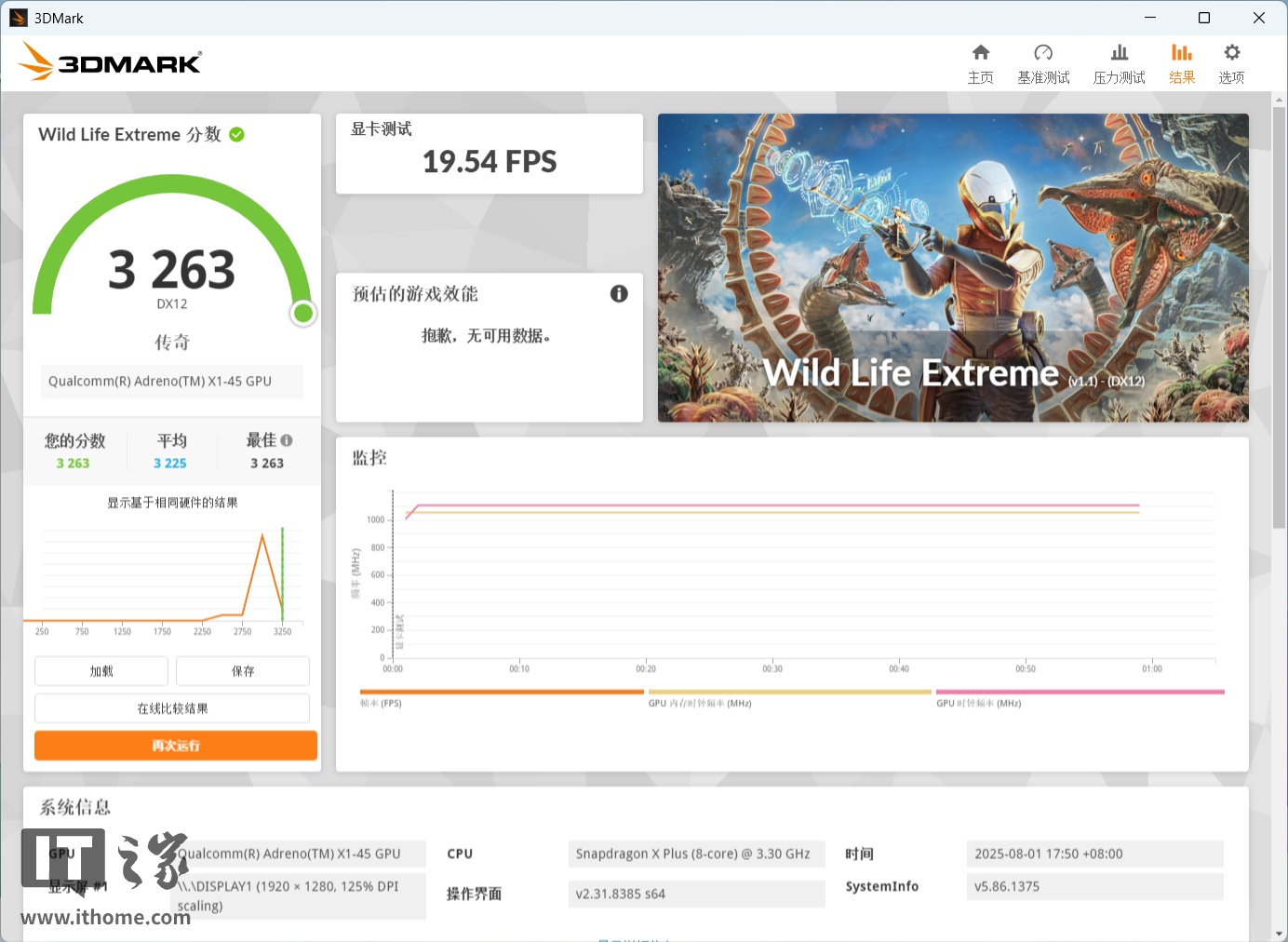
Task: Click the 3DMark logo in header
Action: pyautogui.click(x=110, y=61)
